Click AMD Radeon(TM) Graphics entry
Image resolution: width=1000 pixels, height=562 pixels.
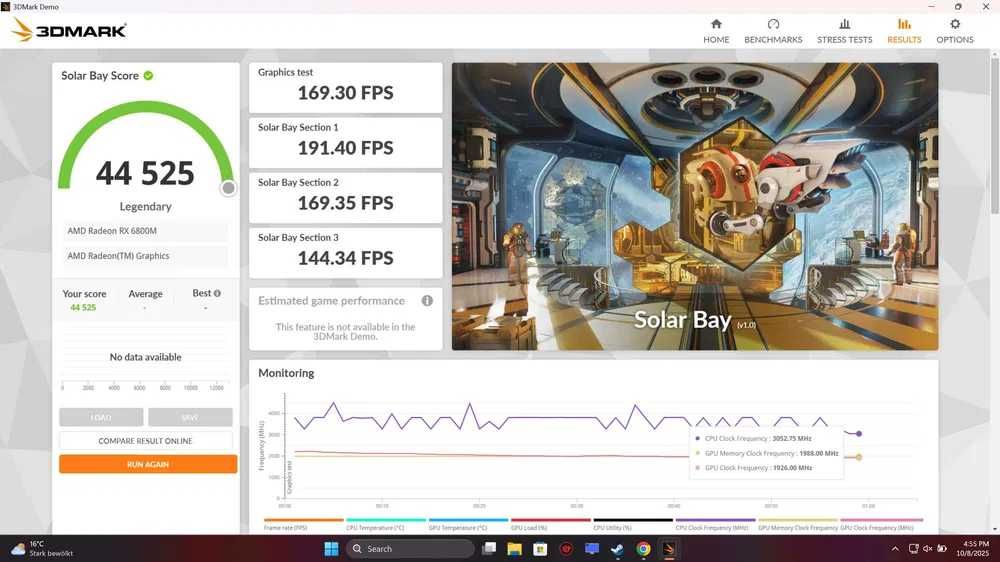coord(145,256)
